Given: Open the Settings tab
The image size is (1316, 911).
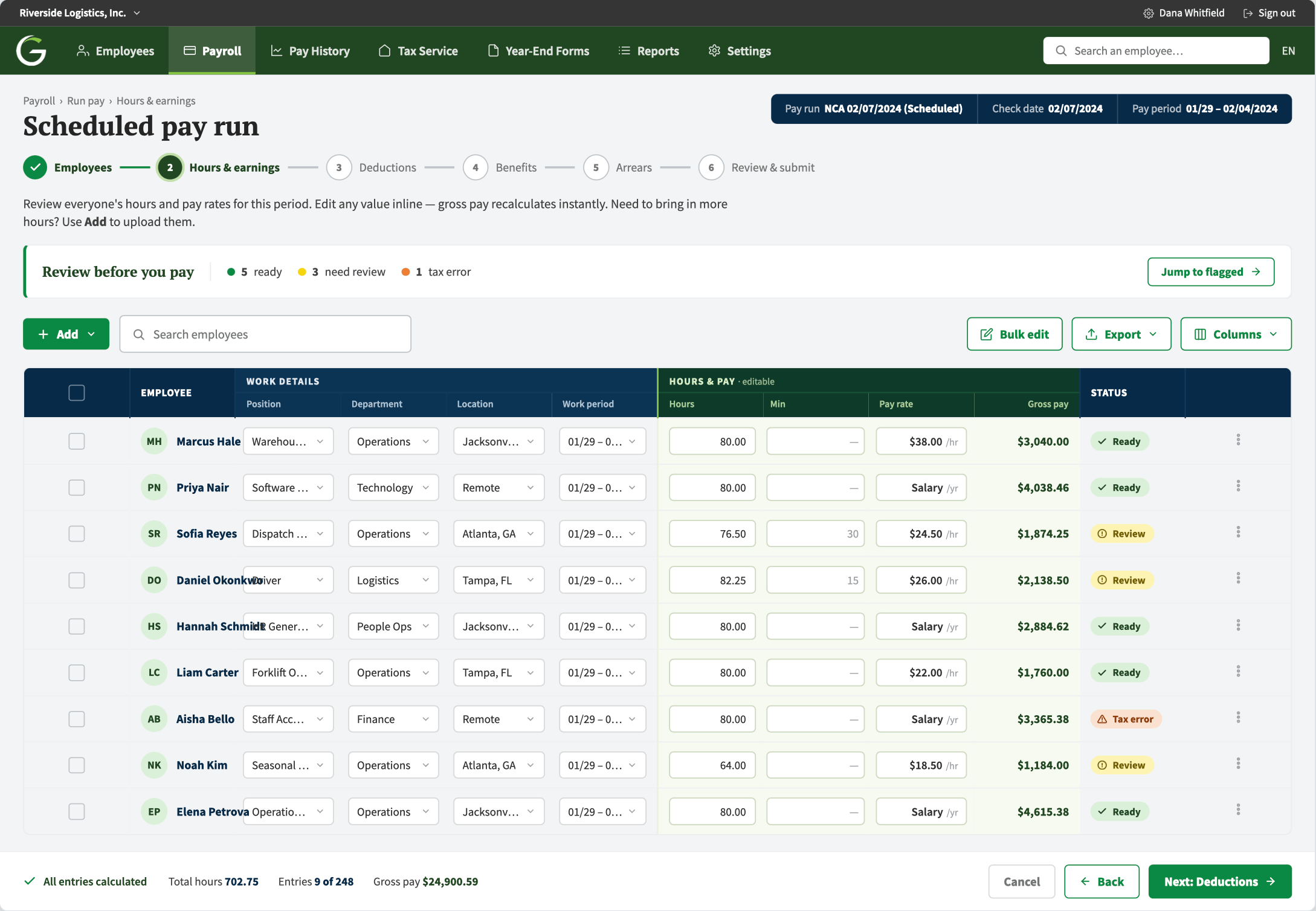Looking at the screenshot, I should (x=740, y=51).
